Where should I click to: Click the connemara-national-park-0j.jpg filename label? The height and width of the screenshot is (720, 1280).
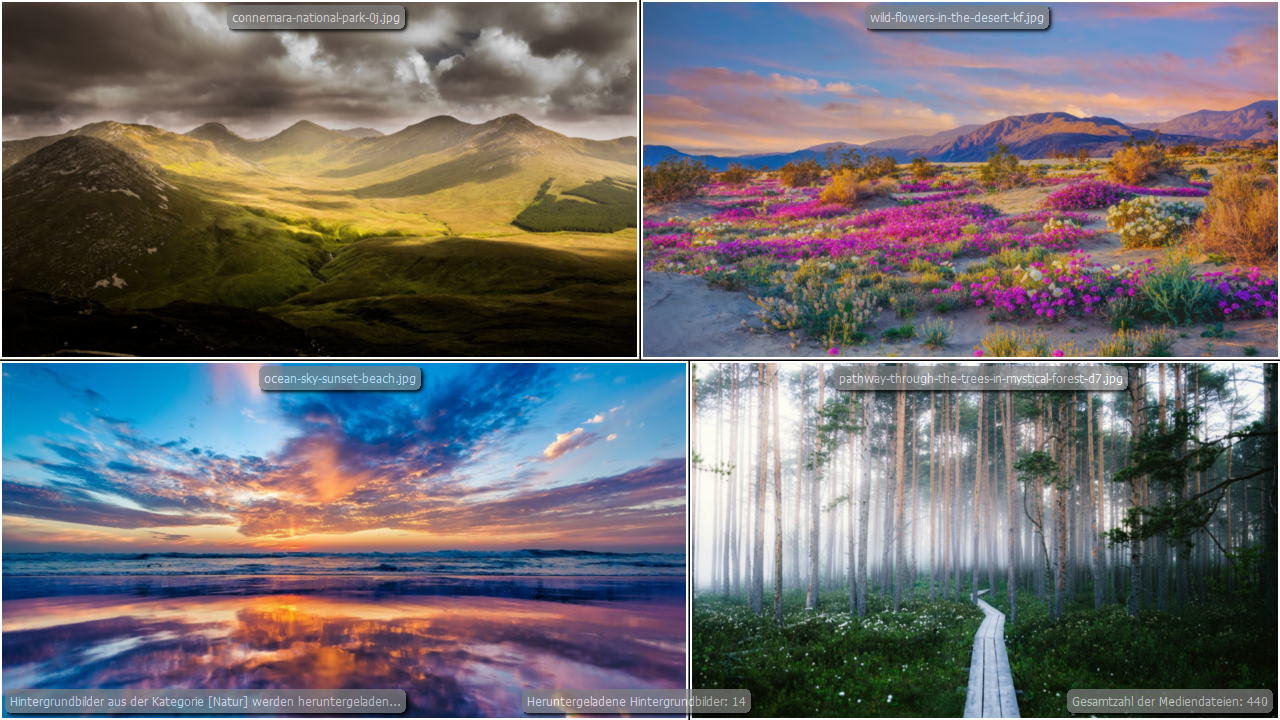pos(316,18)
